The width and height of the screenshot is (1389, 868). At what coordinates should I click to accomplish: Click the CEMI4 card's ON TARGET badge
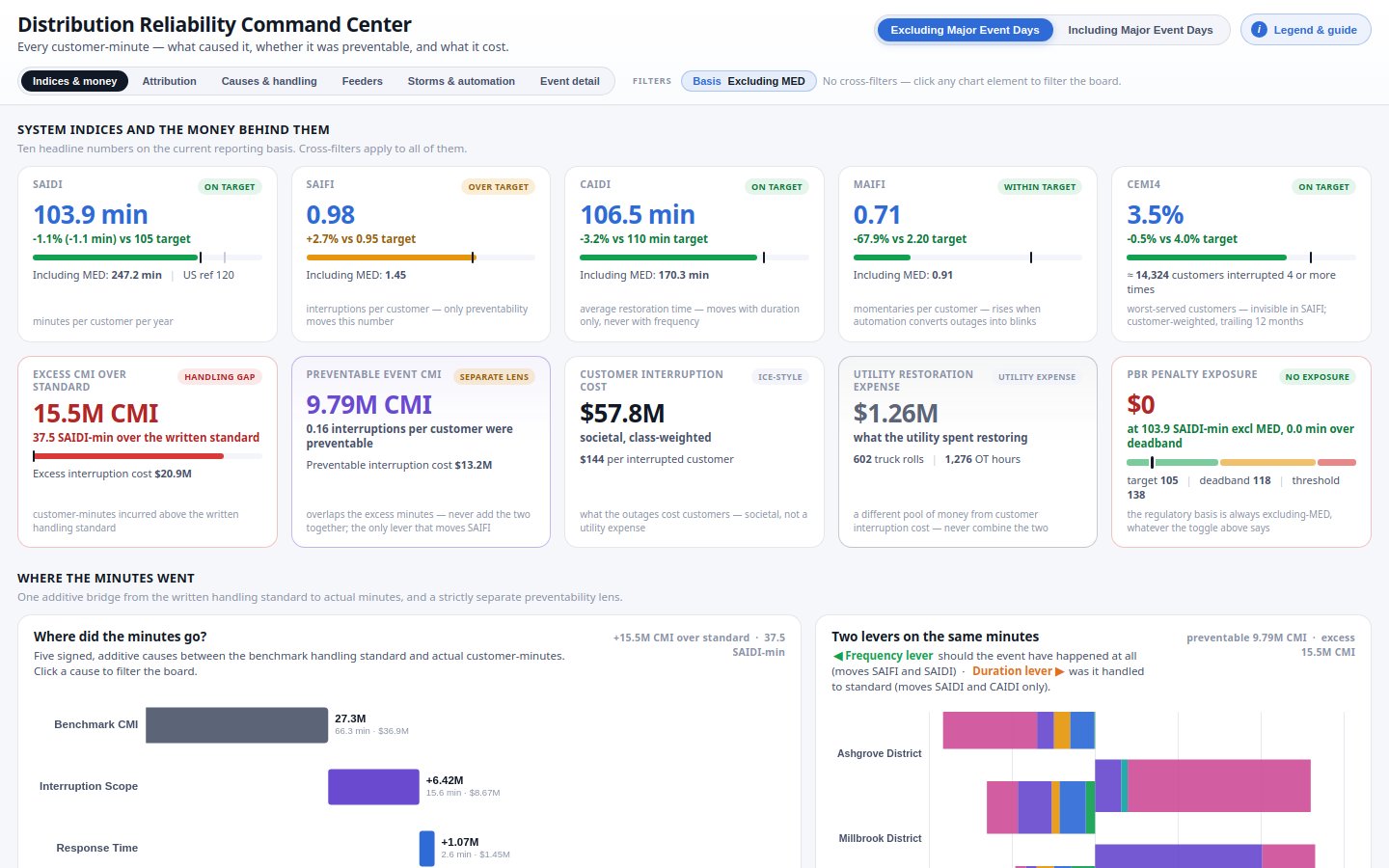point(1323,186)
